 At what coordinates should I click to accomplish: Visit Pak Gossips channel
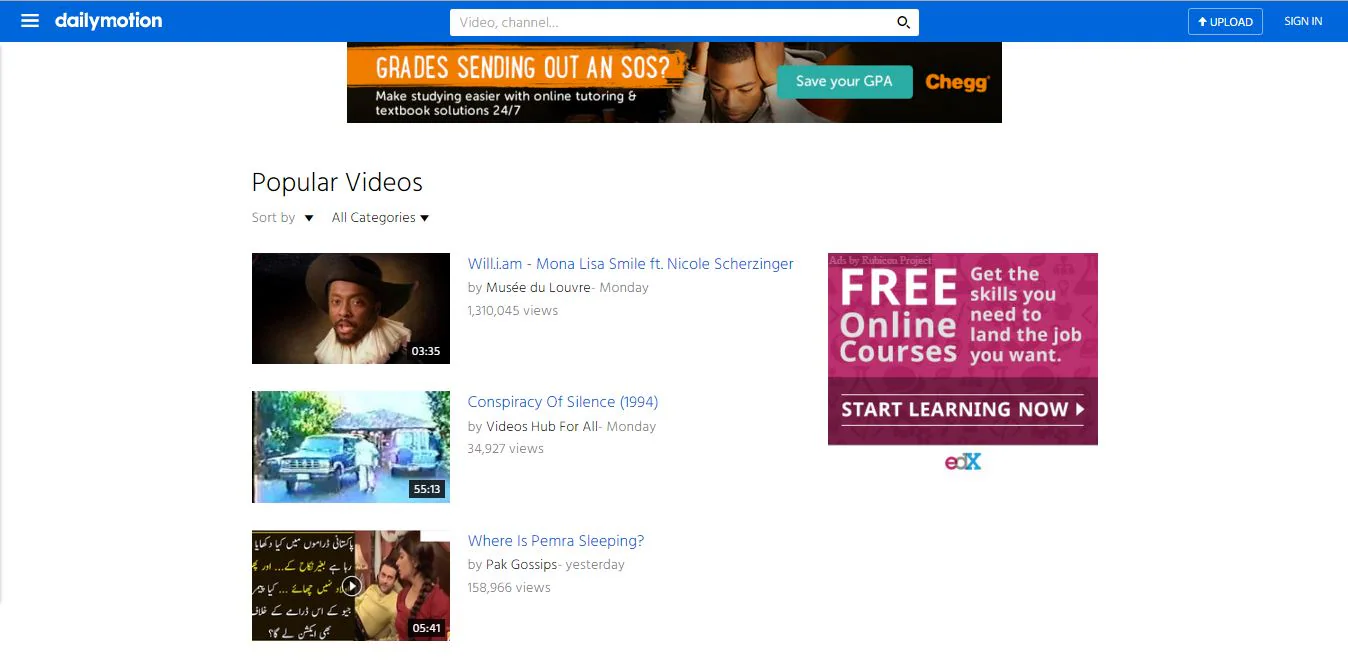(x=522, y=565)
